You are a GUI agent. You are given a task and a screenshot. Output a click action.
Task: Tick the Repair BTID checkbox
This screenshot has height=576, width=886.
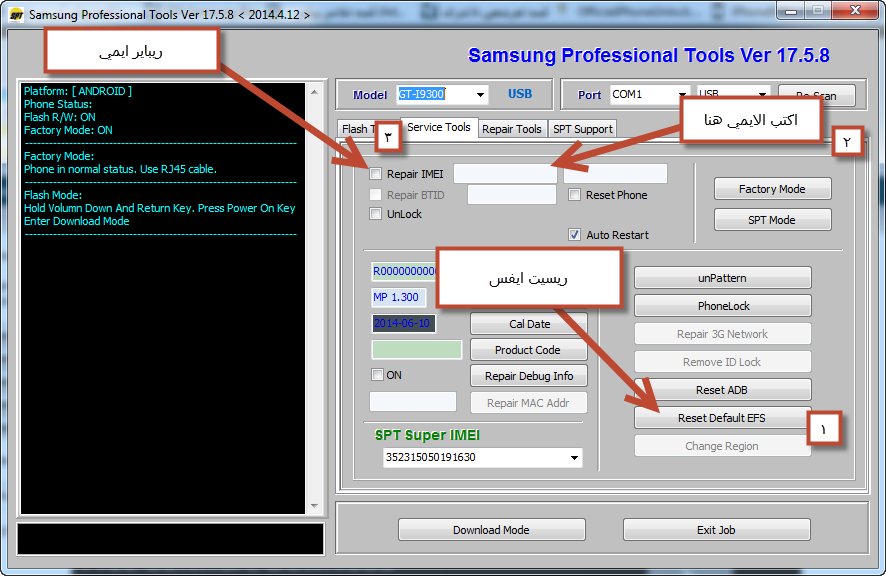tap(375, 194)
